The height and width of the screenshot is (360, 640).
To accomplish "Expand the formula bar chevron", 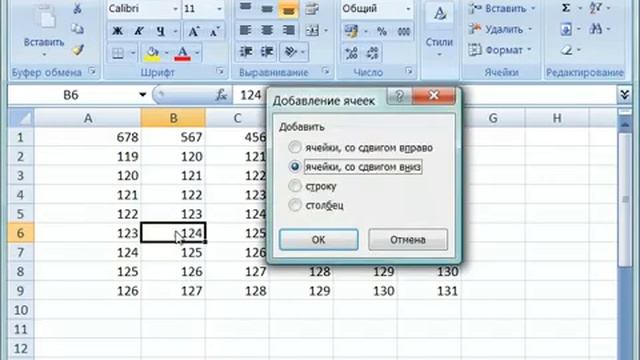I will (x=624, y=95).
